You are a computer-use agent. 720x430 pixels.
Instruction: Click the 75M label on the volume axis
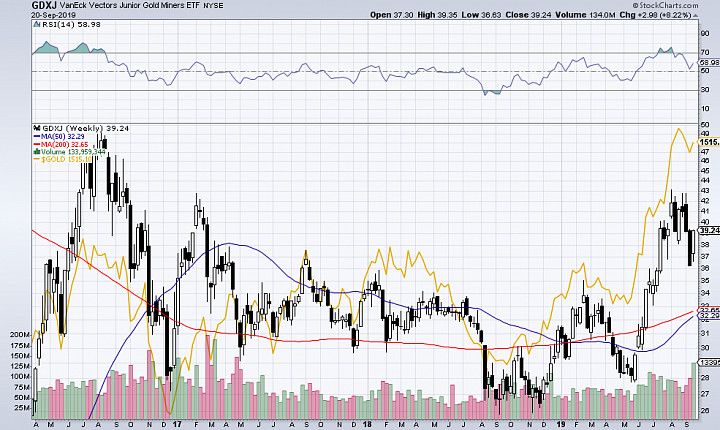click(x=22, y=387)
